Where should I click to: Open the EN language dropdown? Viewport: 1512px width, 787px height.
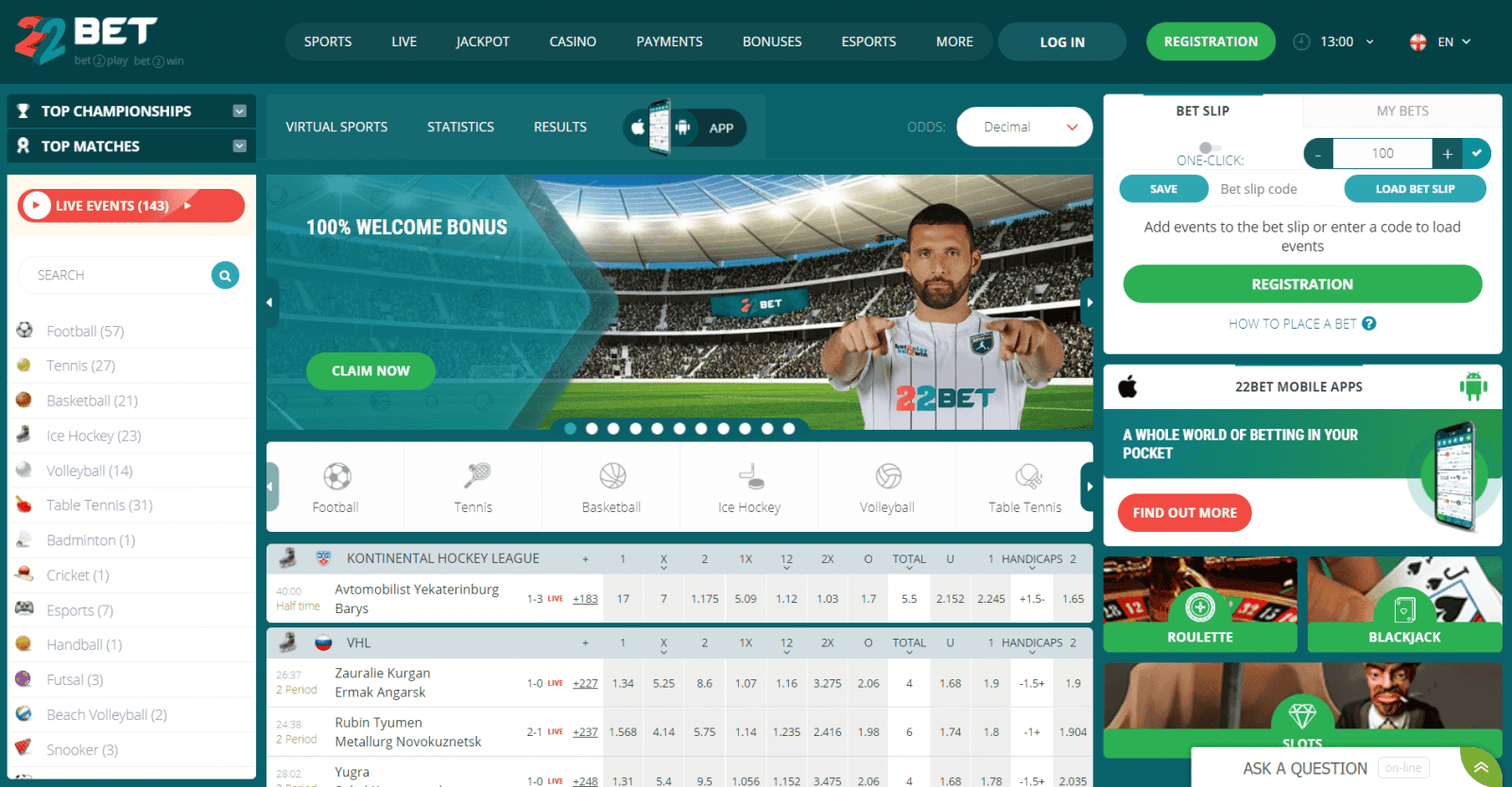1454,42
